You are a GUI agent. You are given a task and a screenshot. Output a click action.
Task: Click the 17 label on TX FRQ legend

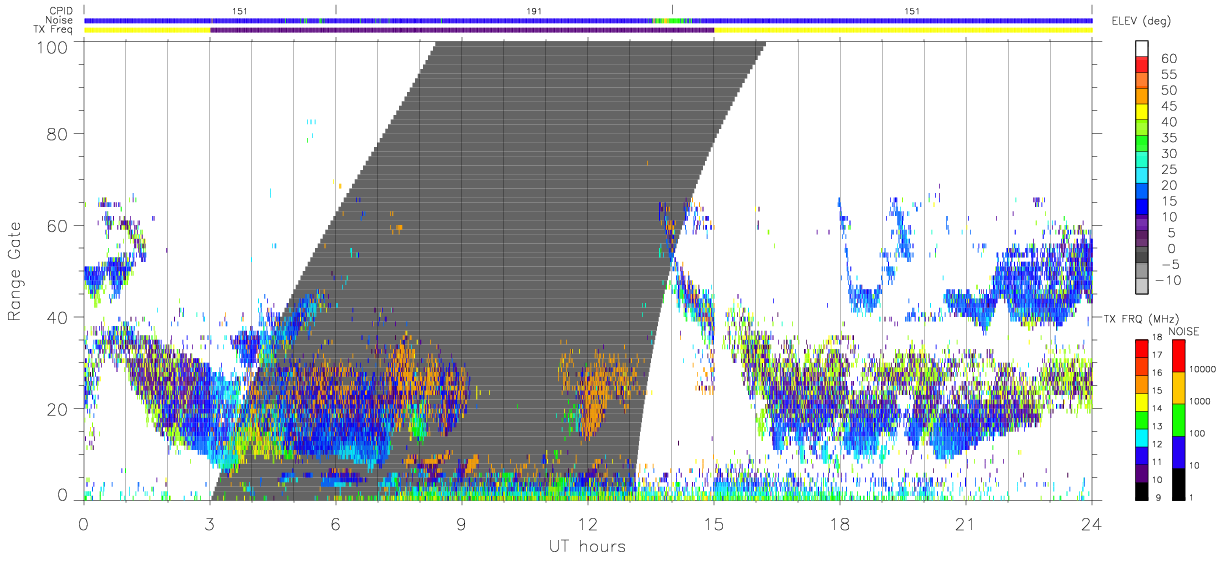coord(1157,355)
